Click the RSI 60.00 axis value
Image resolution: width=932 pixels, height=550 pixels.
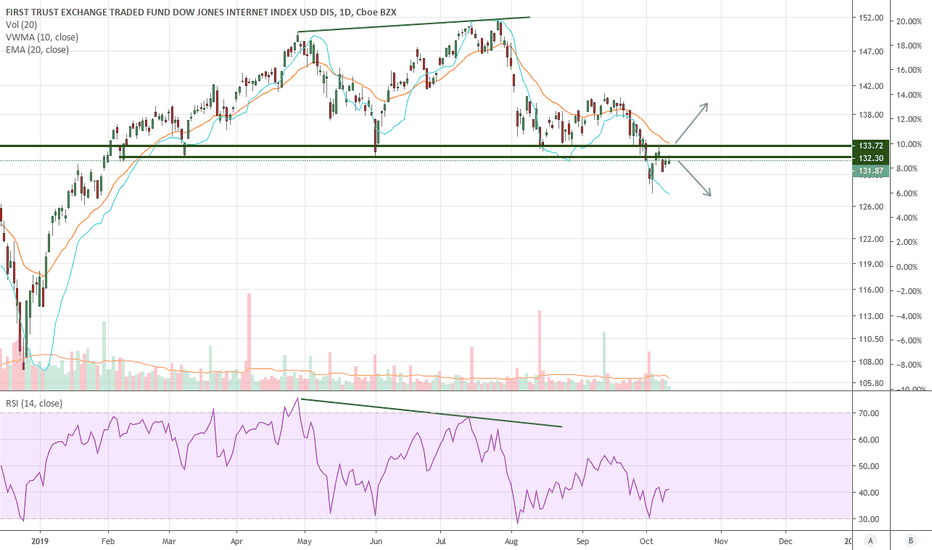(868, 440)
